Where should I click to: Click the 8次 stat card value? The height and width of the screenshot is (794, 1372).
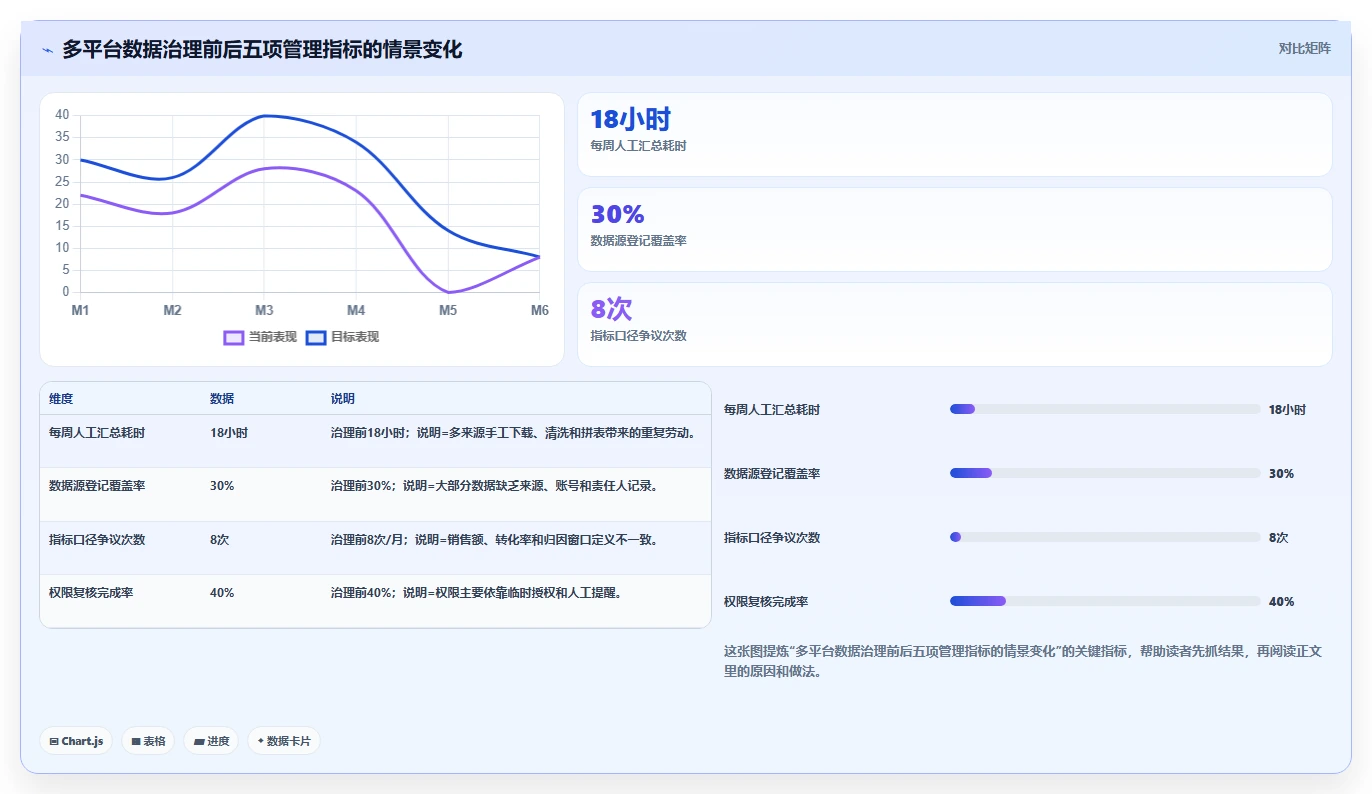click(x=611, y=309)
